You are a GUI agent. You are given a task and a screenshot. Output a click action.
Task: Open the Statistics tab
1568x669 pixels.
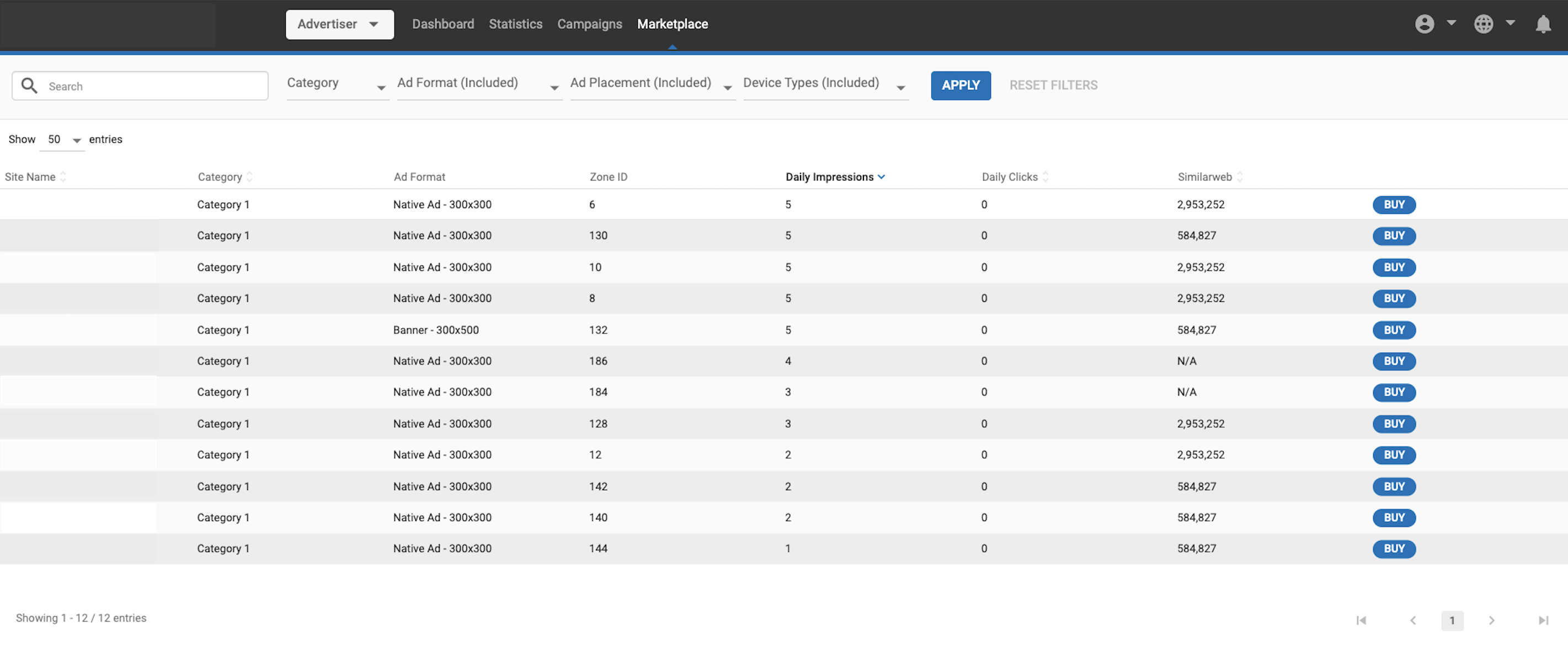[515, 24]
